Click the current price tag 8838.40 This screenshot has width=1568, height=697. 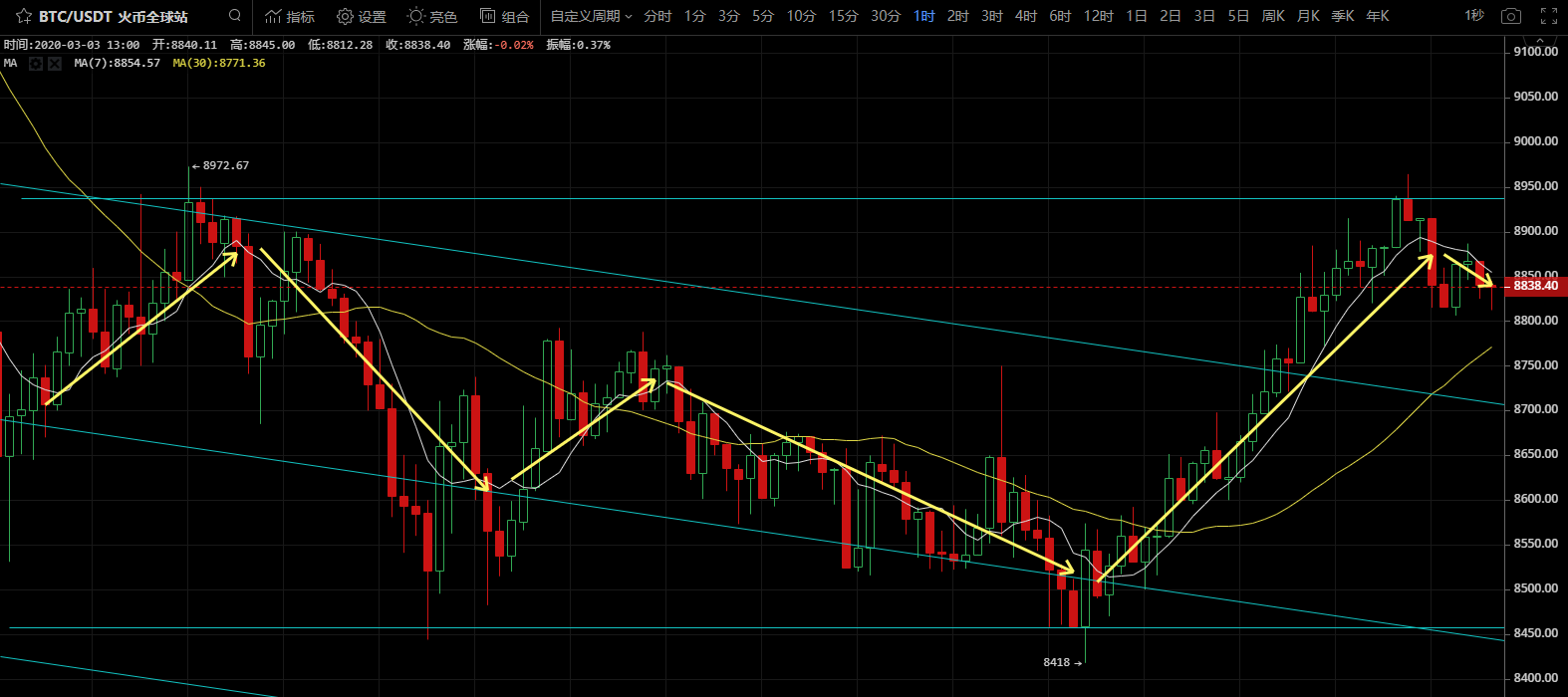pos(1534,286)
